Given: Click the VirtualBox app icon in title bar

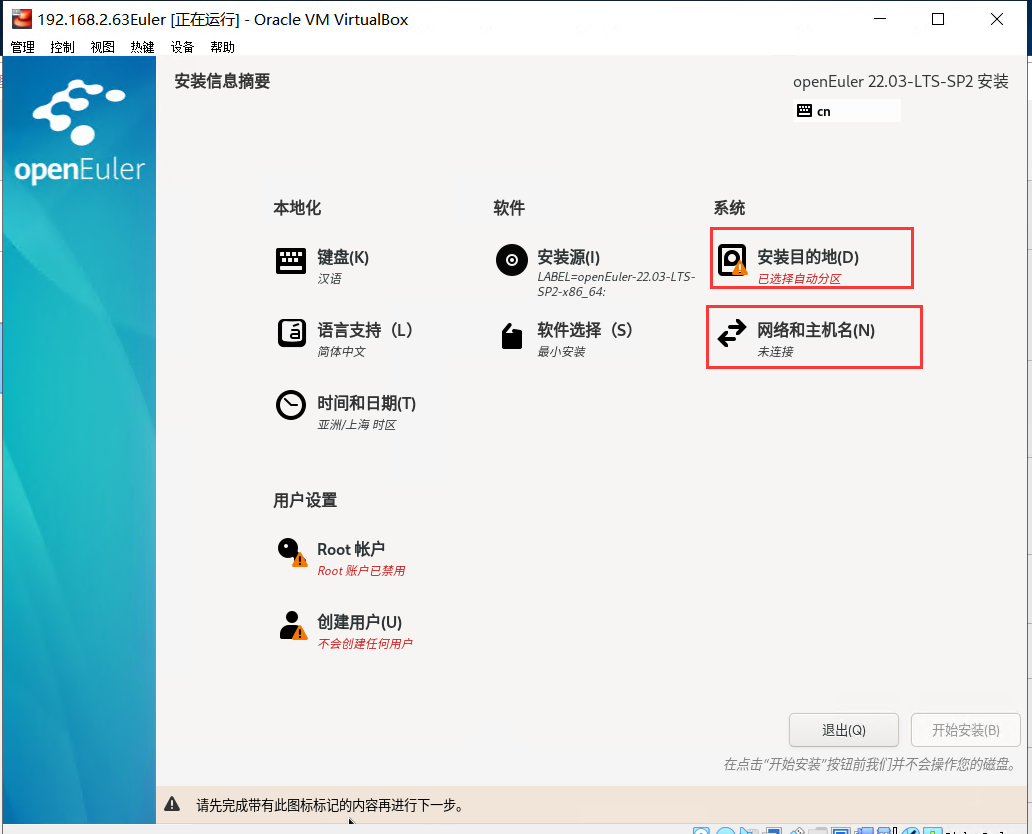Looking at the screenshot, I should click(22, 19).
